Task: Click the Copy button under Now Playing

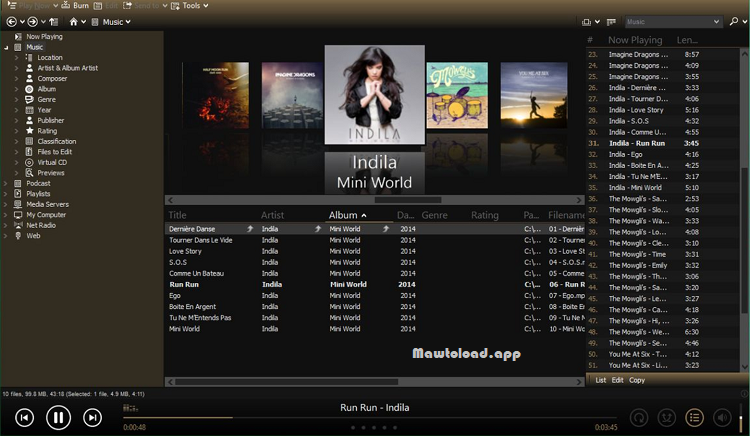Action: (637, 380)
